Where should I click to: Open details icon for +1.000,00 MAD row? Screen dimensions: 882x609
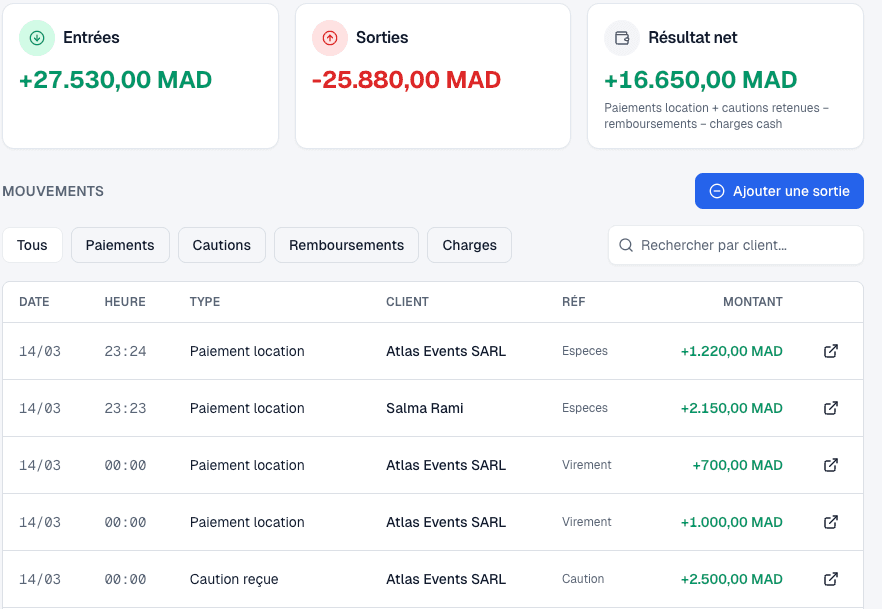point(830,522)
